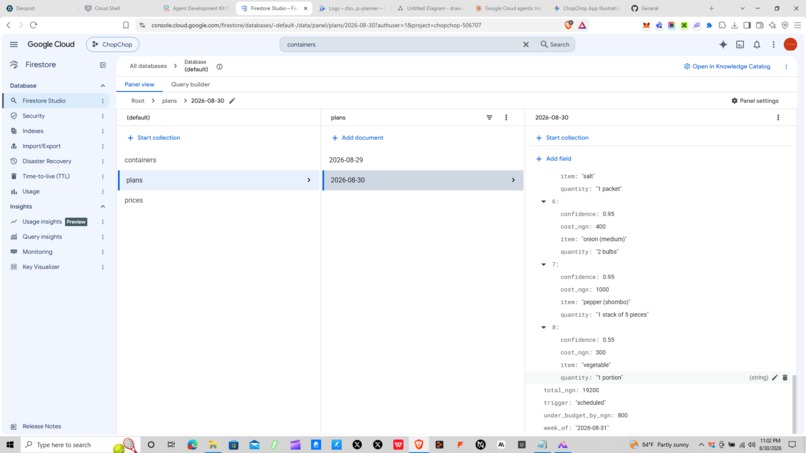Open the user account avatar
This screenshot has width=806, height=453.
click(790, 45)
